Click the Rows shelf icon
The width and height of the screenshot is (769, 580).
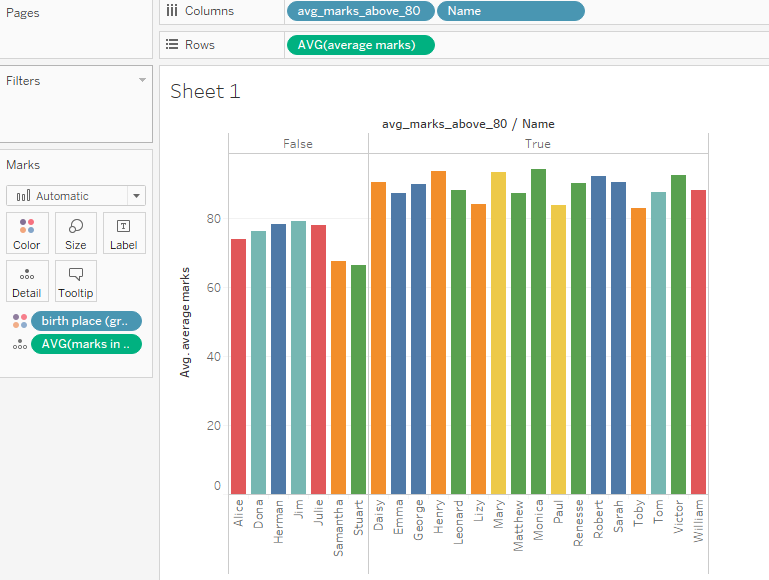click(x=172, y=44)
